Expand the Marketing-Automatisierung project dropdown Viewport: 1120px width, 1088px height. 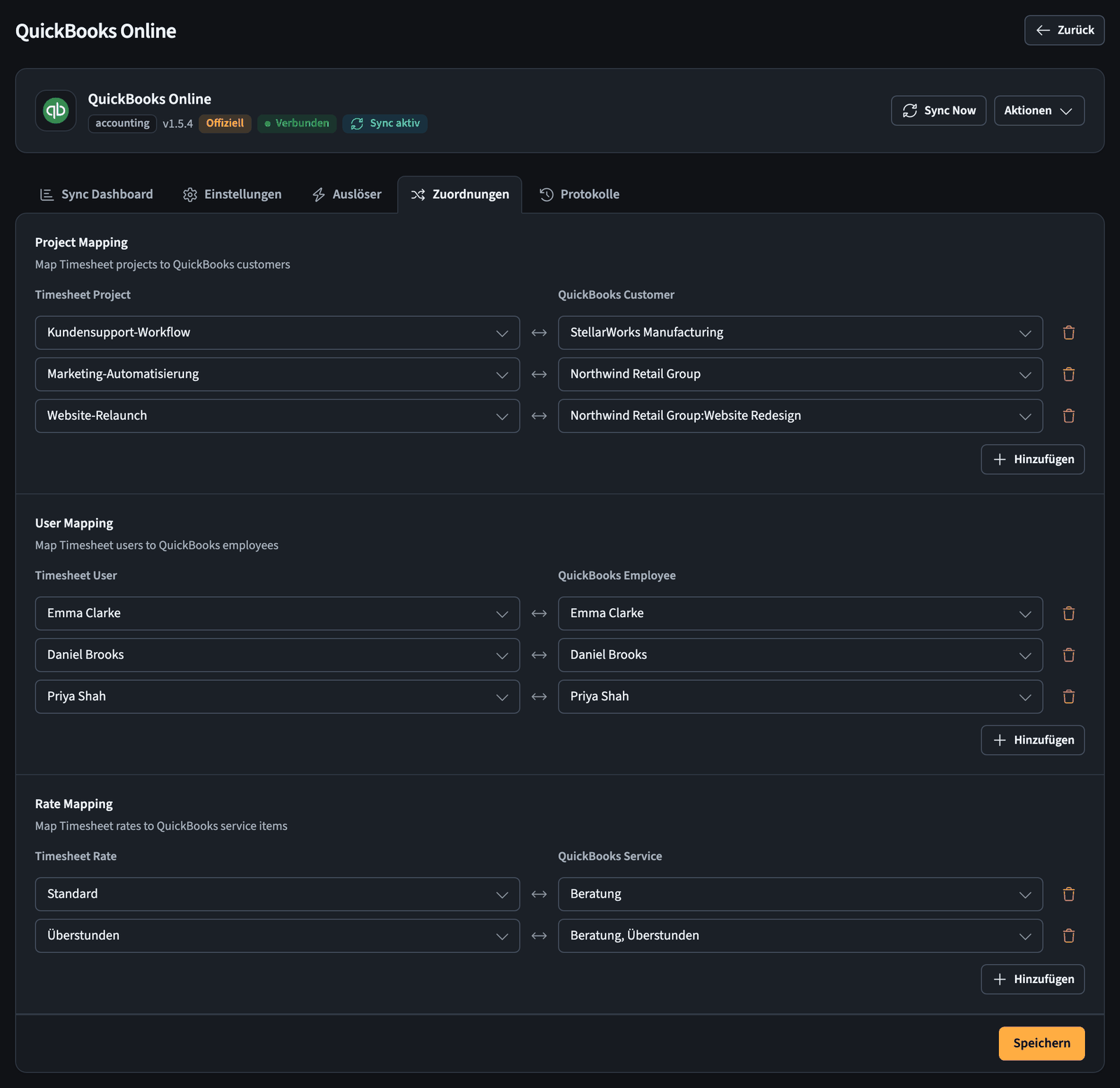tap(277, 374)
